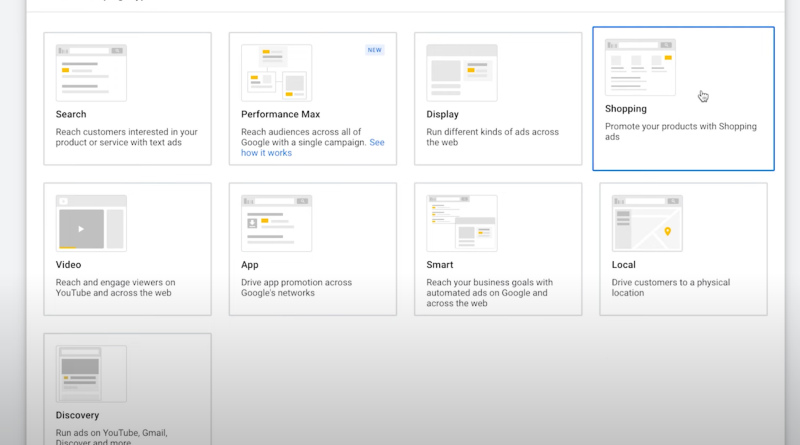800x445 pixels.
Task: Click the NEW badge on Performance Max
Action: [x=374, y=49]
